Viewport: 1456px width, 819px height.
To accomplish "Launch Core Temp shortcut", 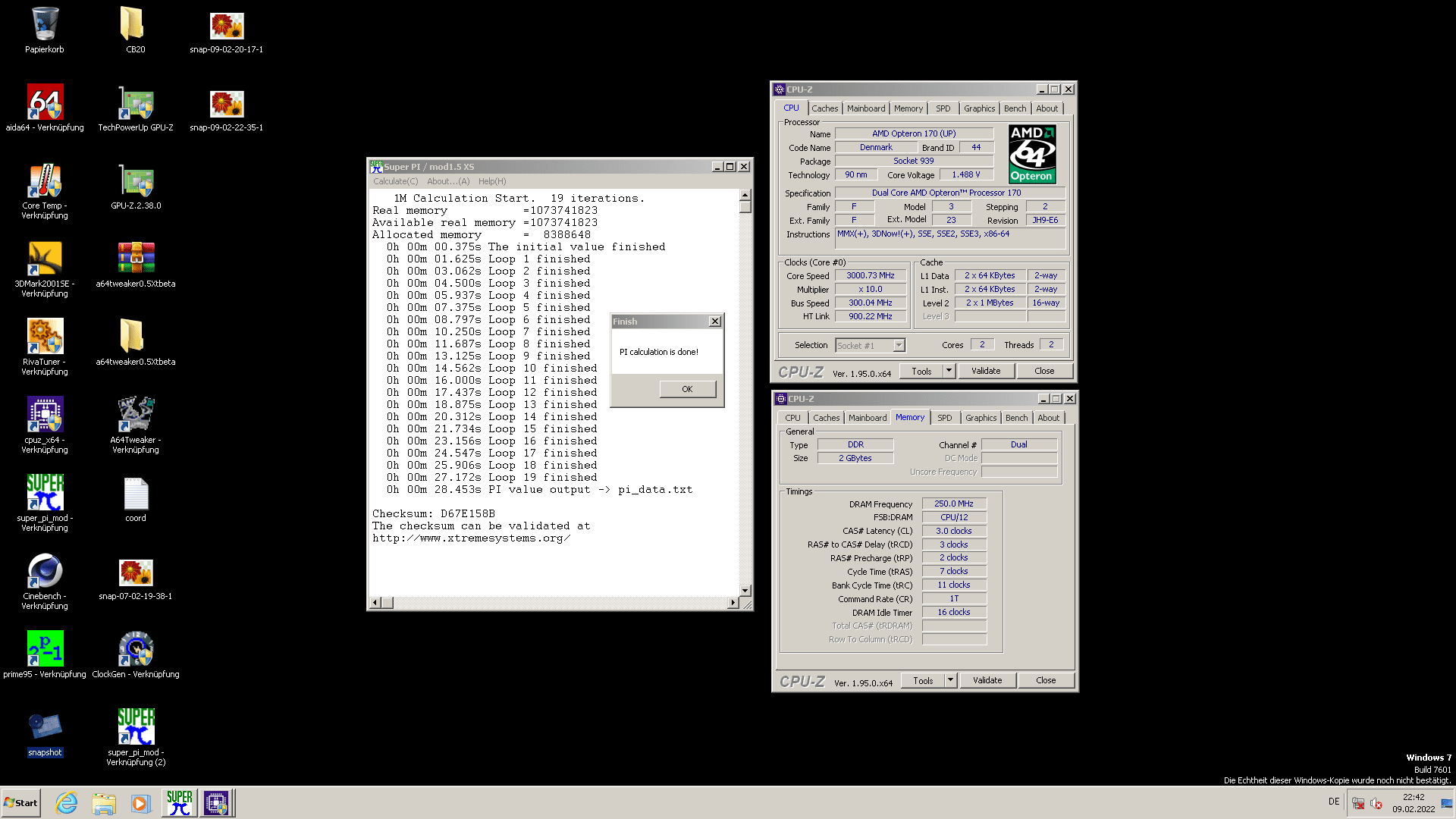I will pyautogui.click(x=45, y=191).
